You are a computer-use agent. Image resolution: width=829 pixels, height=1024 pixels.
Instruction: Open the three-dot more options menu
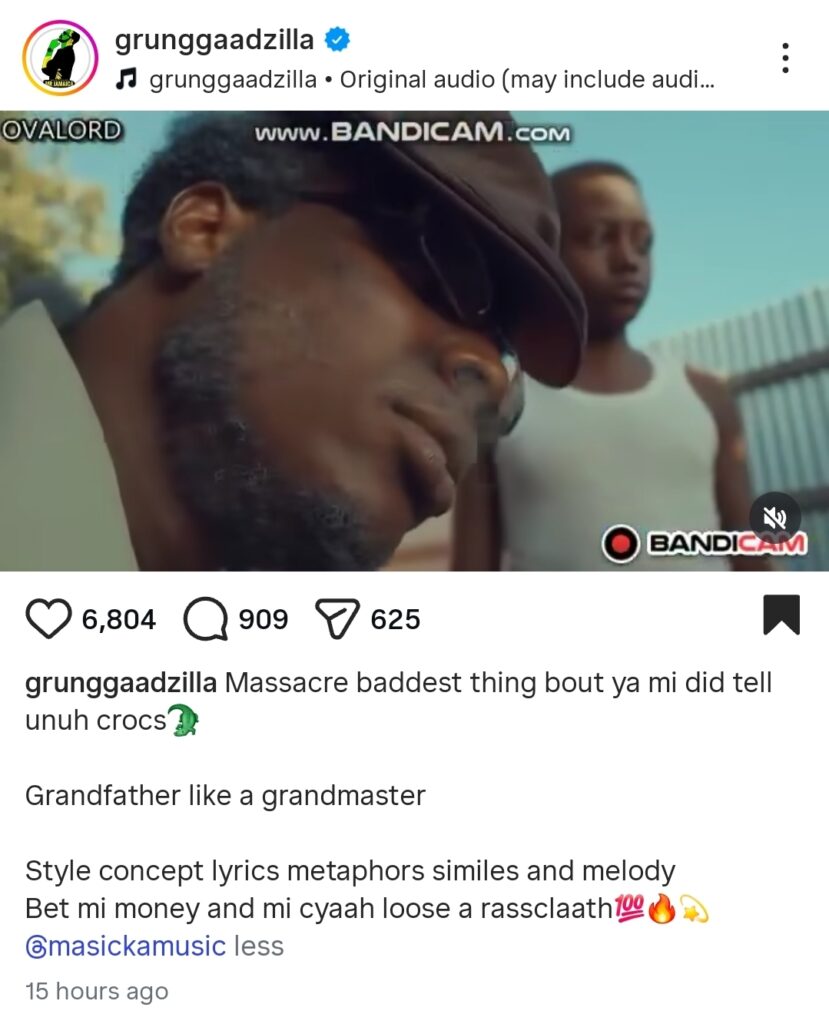point(785,58)
